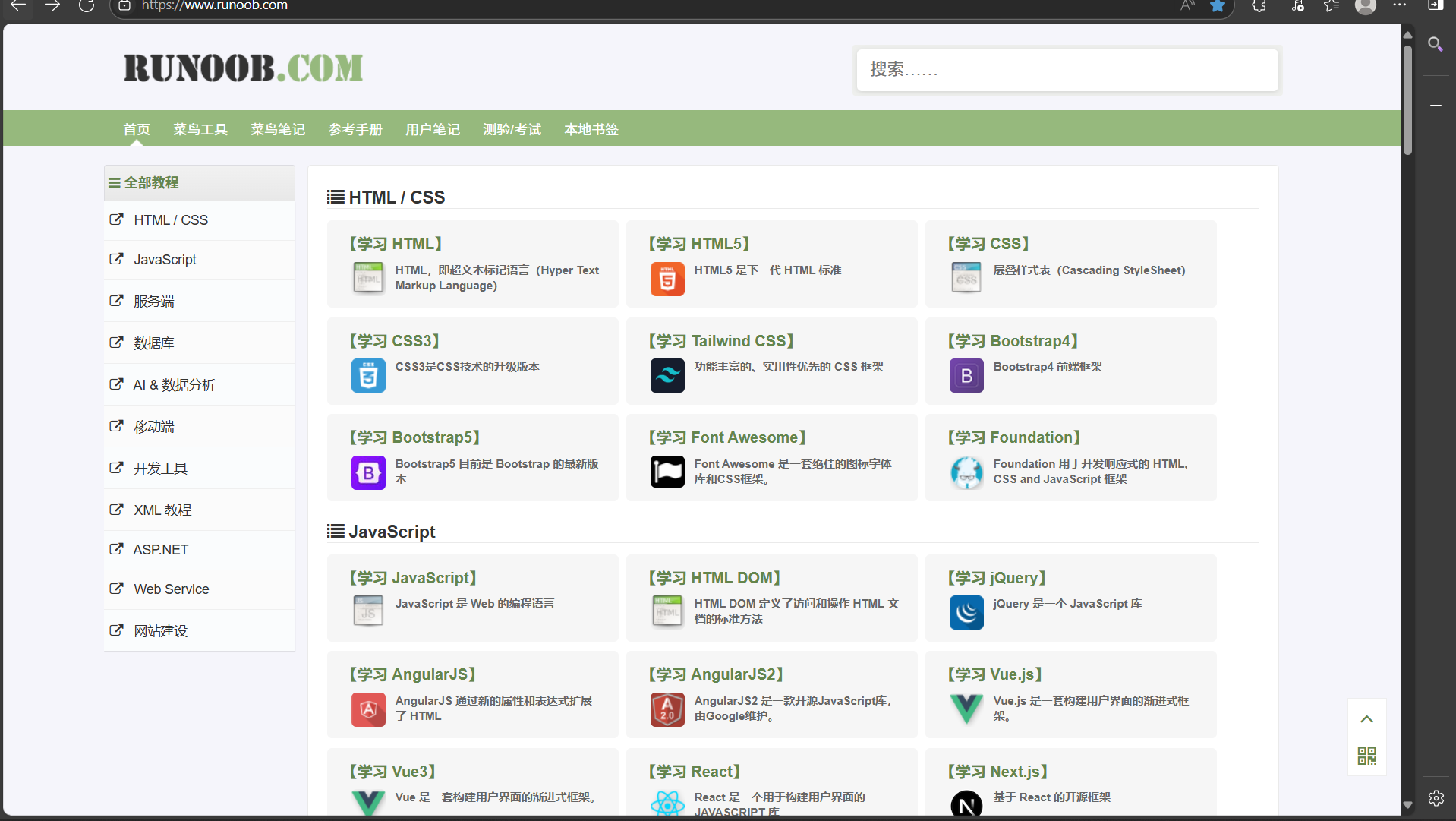1456x821 pixels.
Task: Click the HTML DOM tutorial icon
Action: [667, 612]
